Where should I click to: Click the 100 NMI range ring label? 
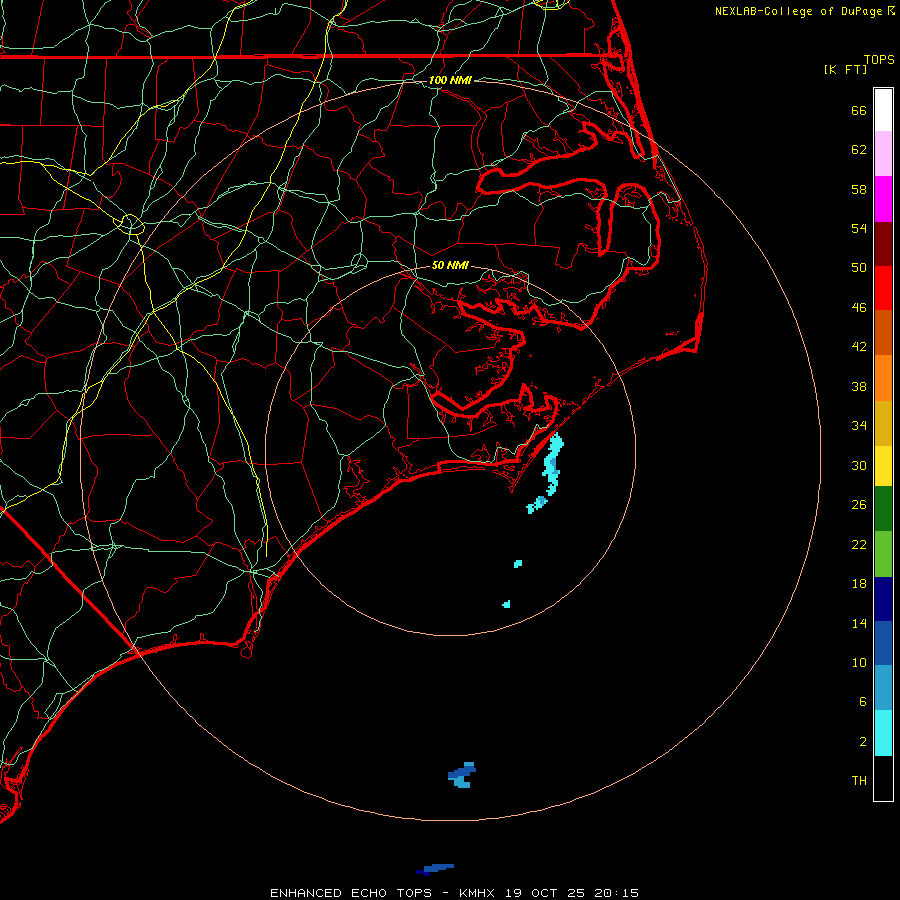point(450,80)
